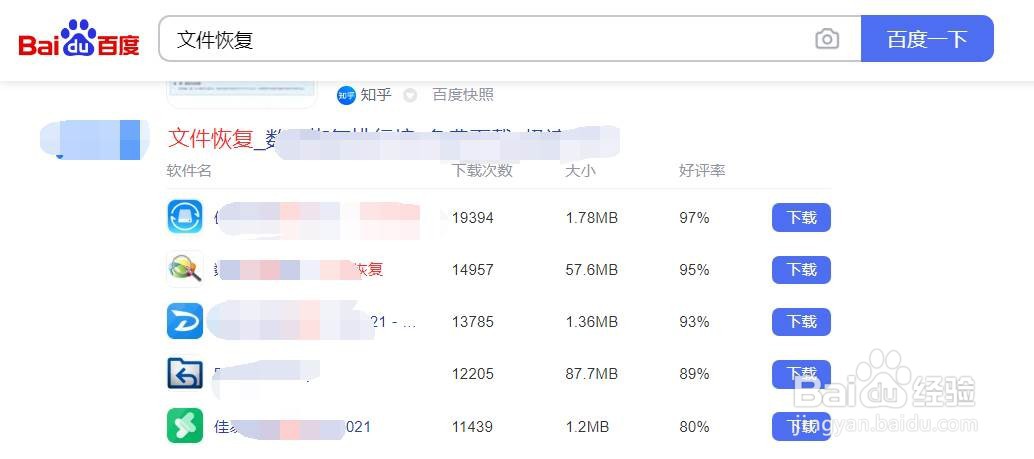This screenshot has height=459, width=1034.
Task: Click the 1.36MB size value
Action: pos(592,322)
